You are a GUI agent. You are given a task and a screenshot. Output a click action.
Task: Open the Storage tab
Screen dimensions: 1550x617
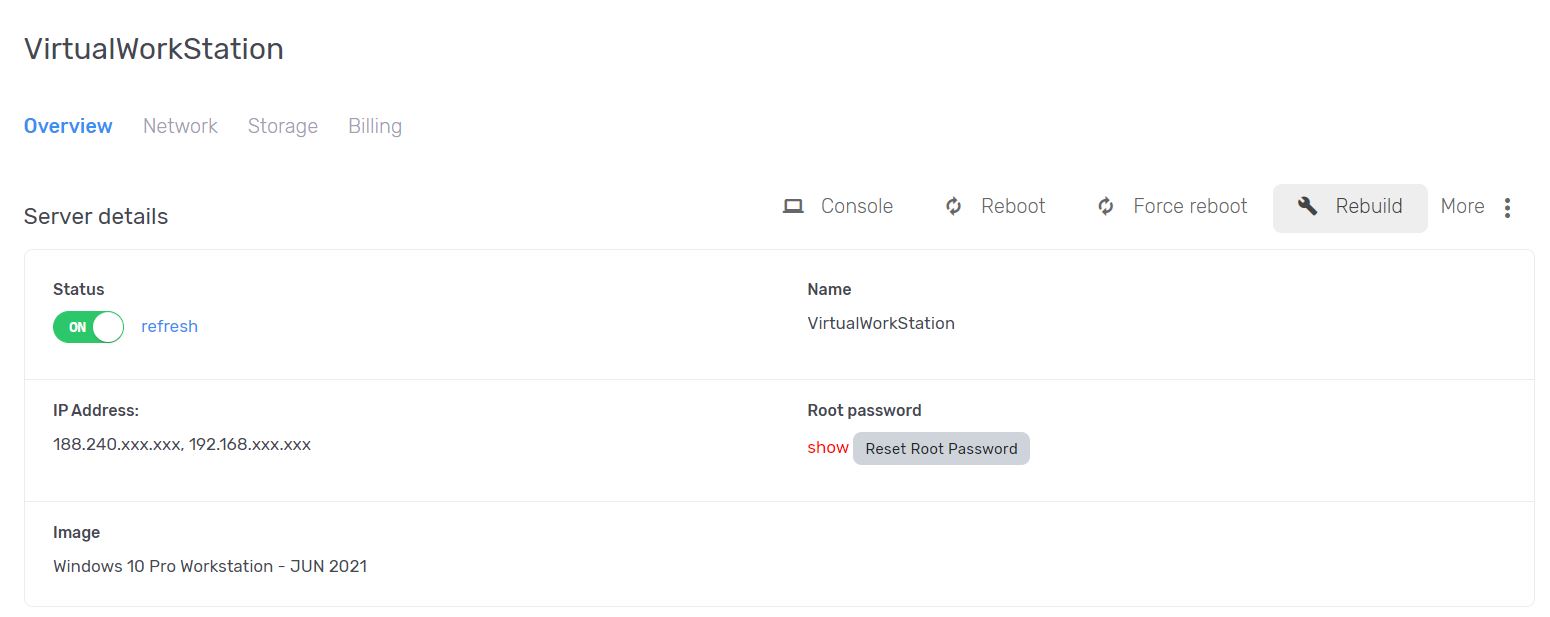click(283, 126)
